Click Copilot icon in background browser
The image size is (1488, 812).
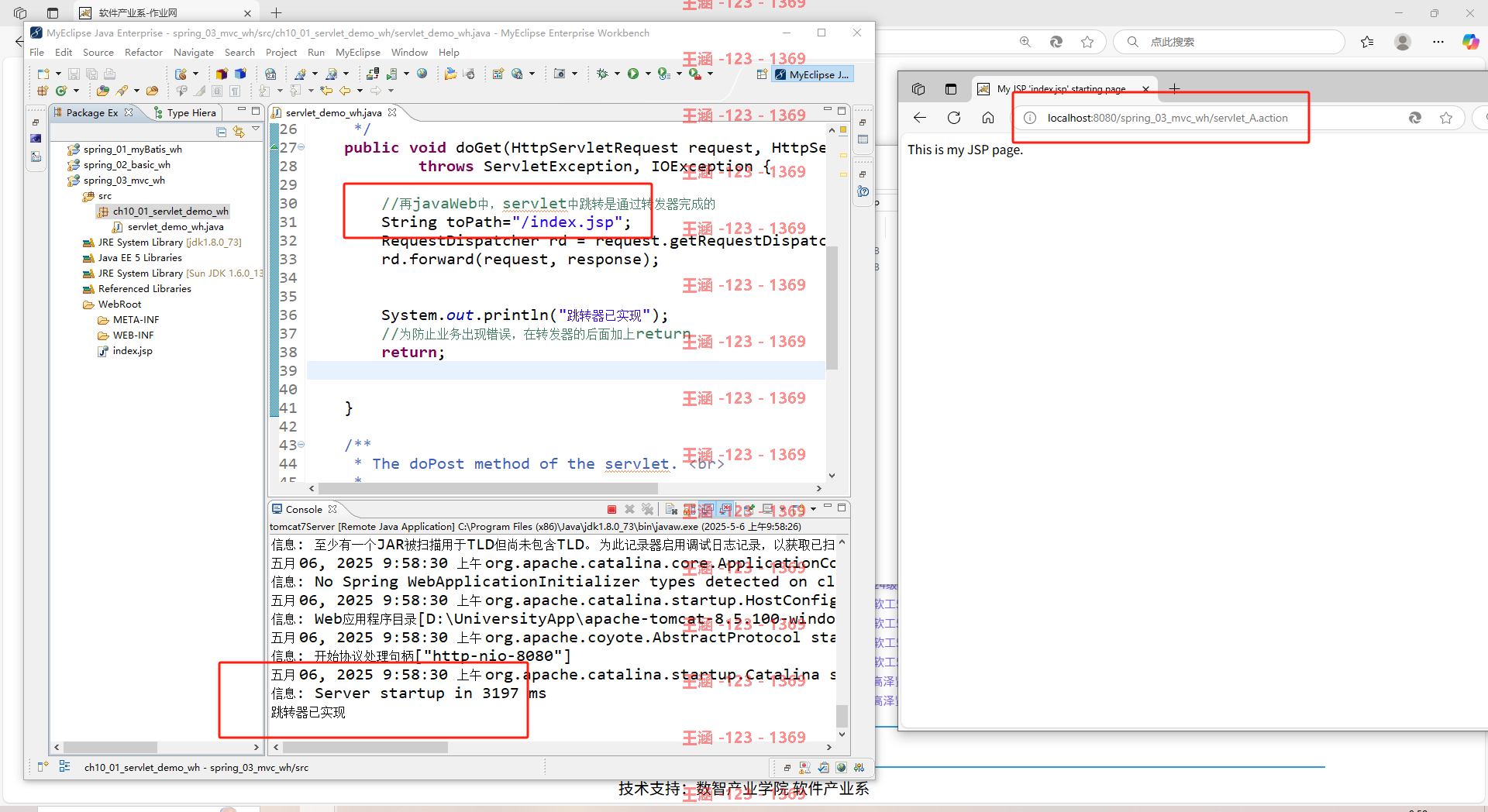(x=1470, y=42)
